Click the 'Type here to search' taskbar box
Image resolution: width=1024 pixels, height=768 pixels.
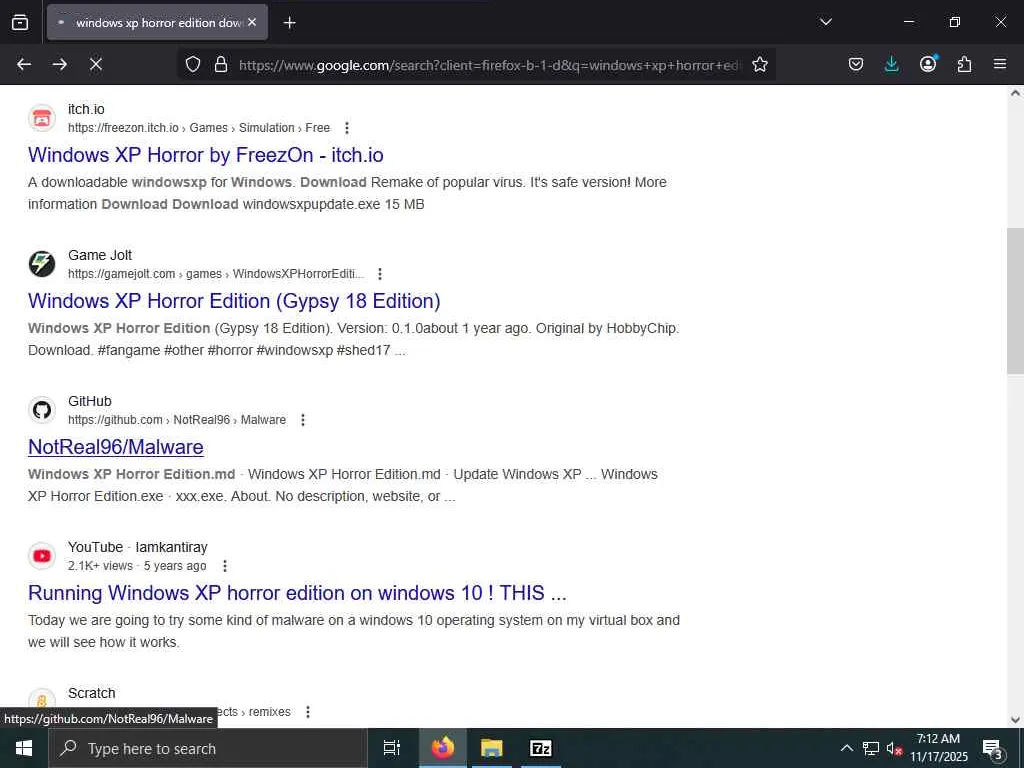click(x=208, y=748)
